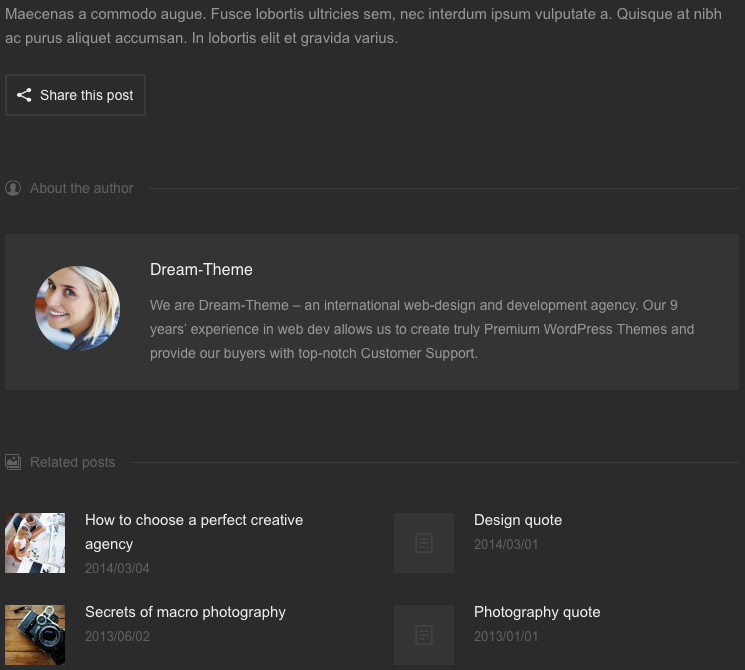
Task: Click the person icon beside About the author
Action: (x=13, y=188)
